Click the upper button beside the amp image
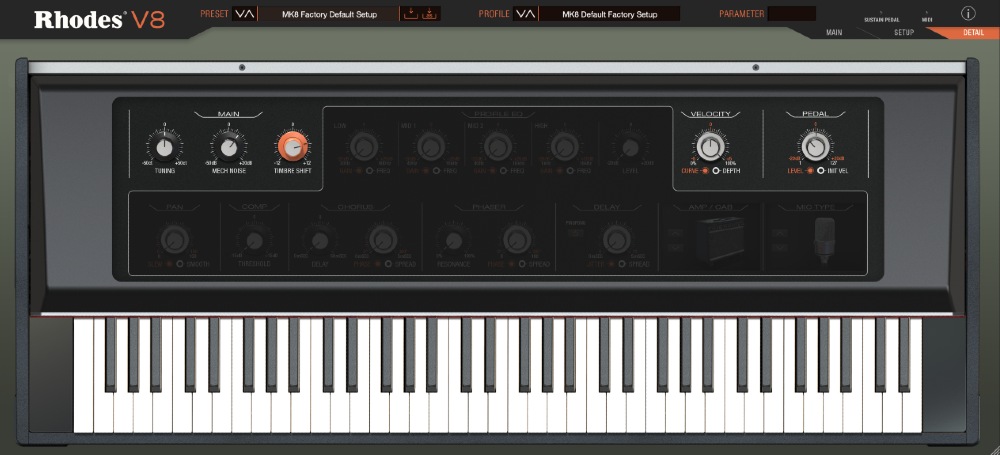Viewport: 1000px width, 455px height. [x=675, y=232]
